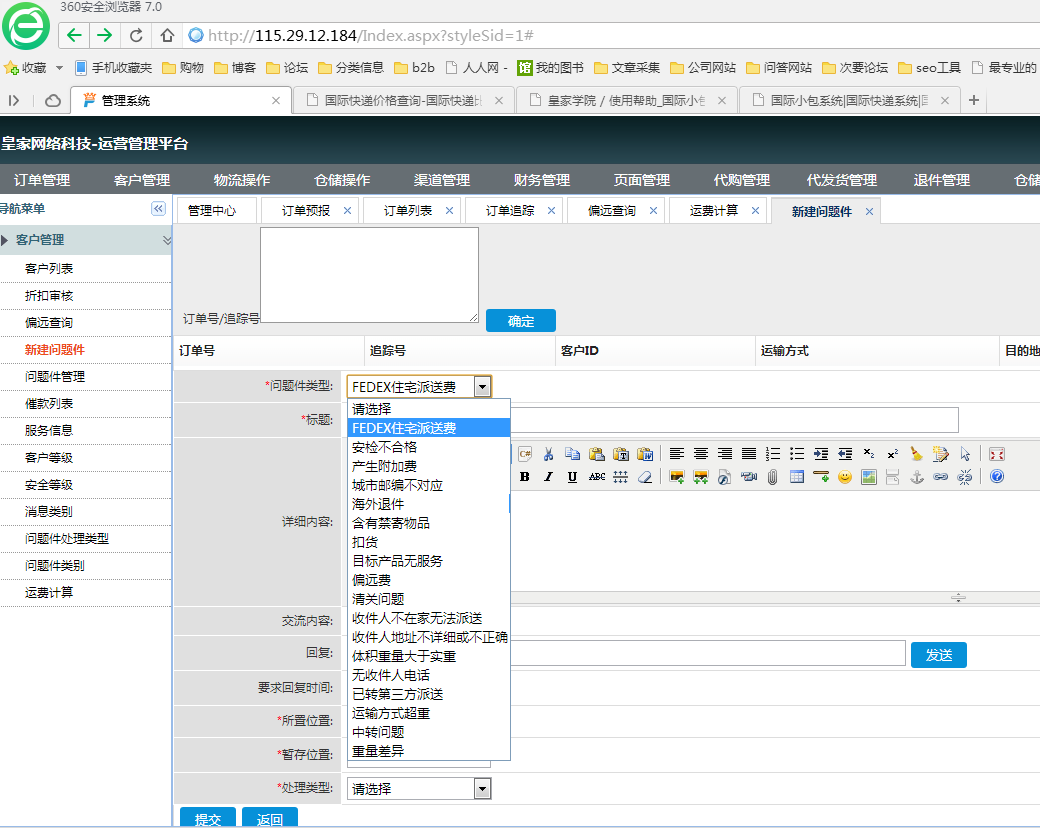Viewport: 1040px width, 828px height.
Task: Insert video camera media icon
Action: [749, 476]
